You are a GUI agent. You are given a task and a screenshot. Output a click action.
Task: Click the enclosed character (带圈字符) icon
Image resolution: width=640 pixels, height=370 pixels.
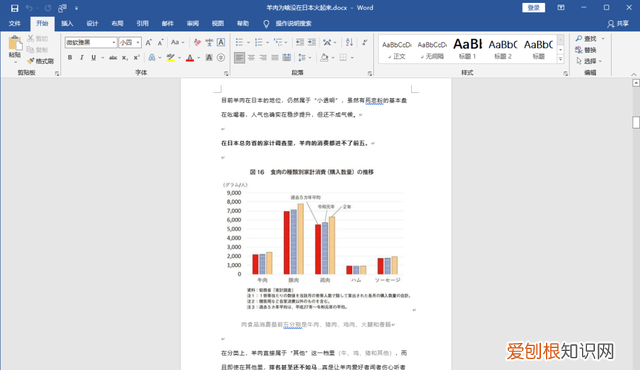(x=221, y=58)
